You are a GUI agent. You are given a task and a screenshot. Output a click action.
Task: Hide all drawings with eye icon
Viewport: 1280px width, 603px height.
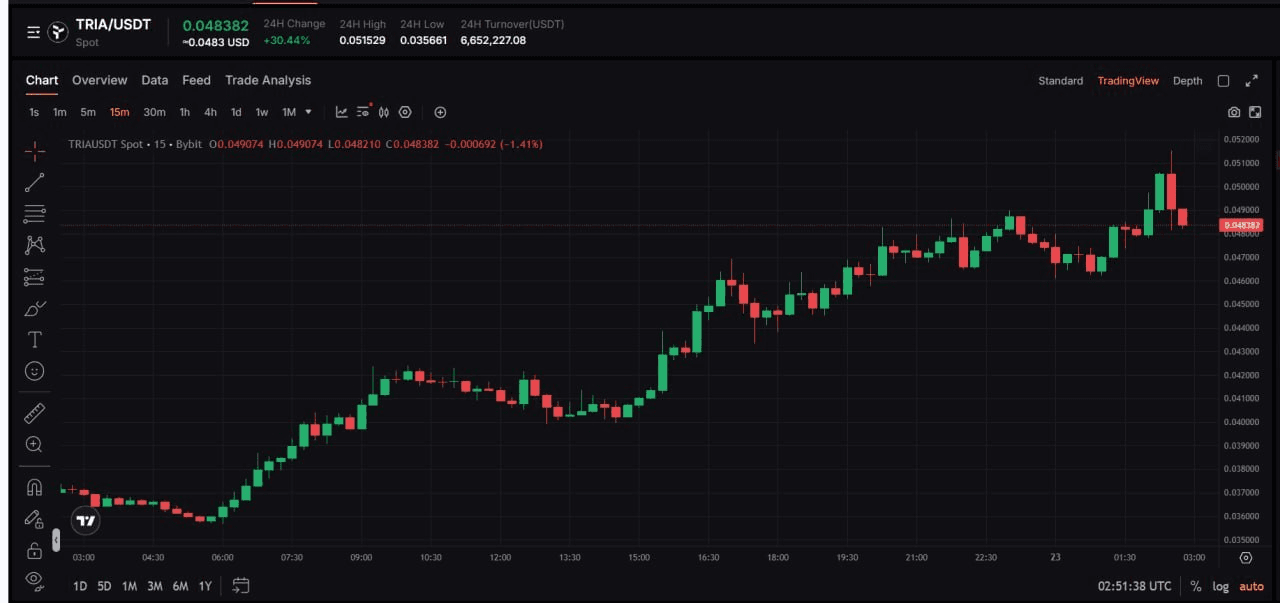(x=35, y=579)
